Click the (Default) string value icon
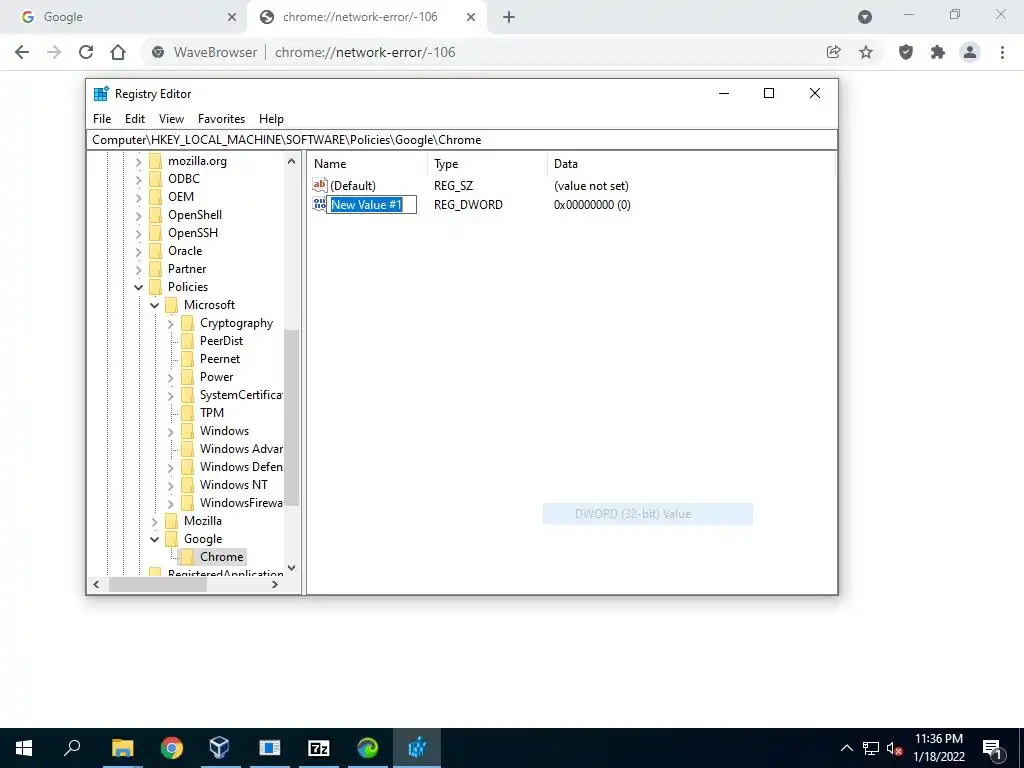Screen dimensions: 1024x768 (319, 185)
